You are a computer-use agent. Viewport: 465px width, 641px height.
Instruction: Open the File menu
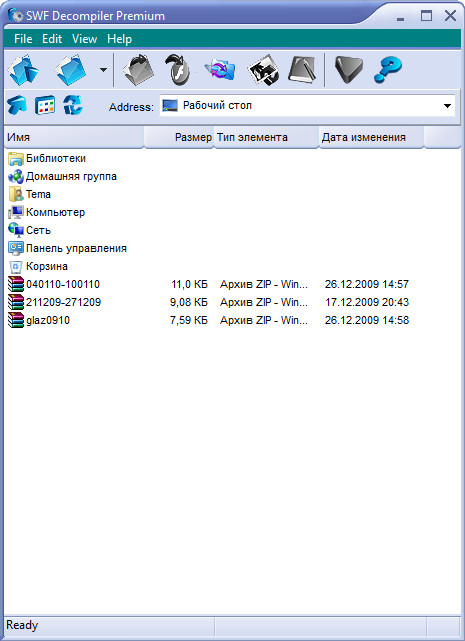(23, 39)
